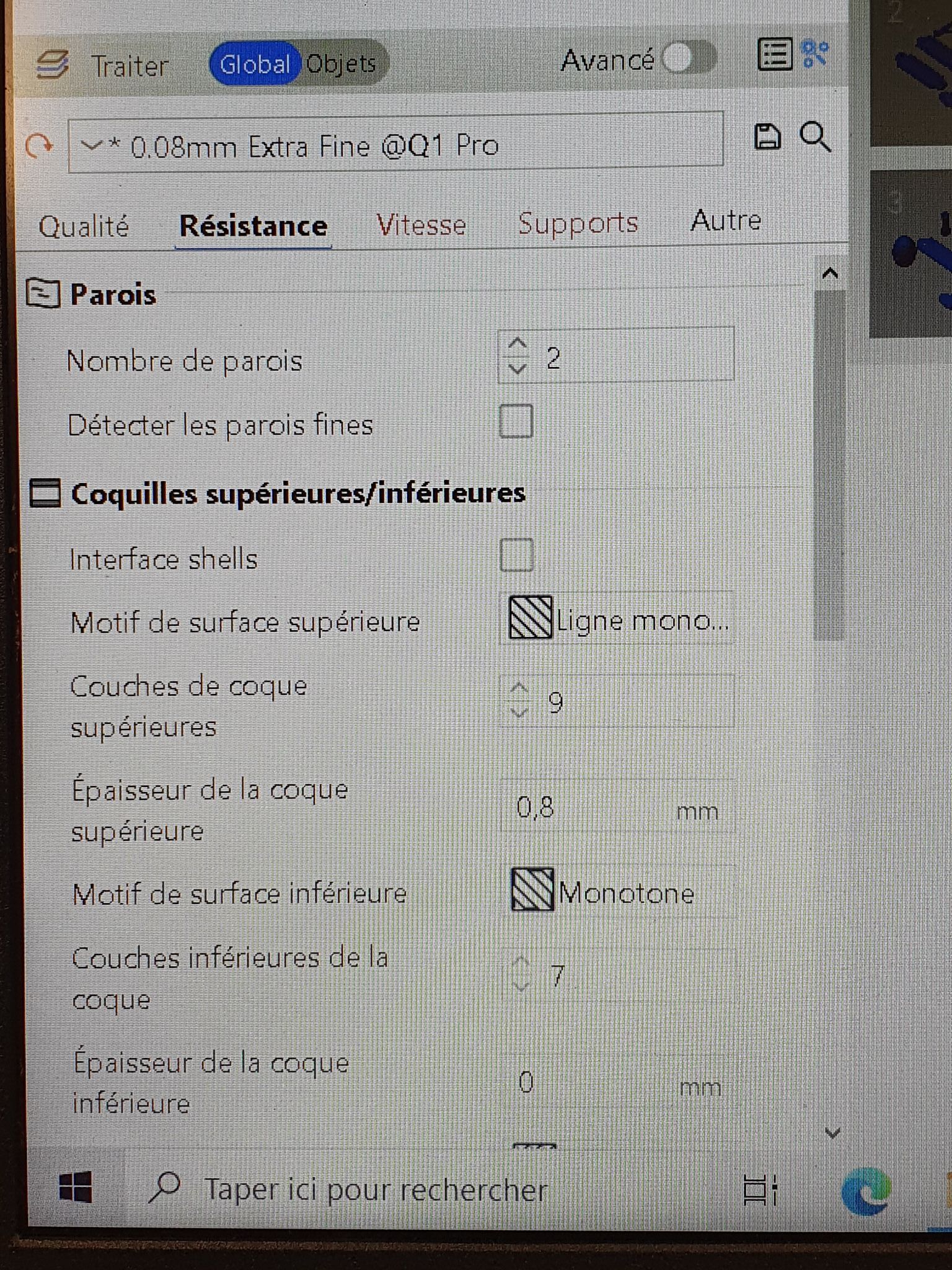Click the Traiter layers icon
Screen dimensions: 952x1270
click(x=52, y=64)
